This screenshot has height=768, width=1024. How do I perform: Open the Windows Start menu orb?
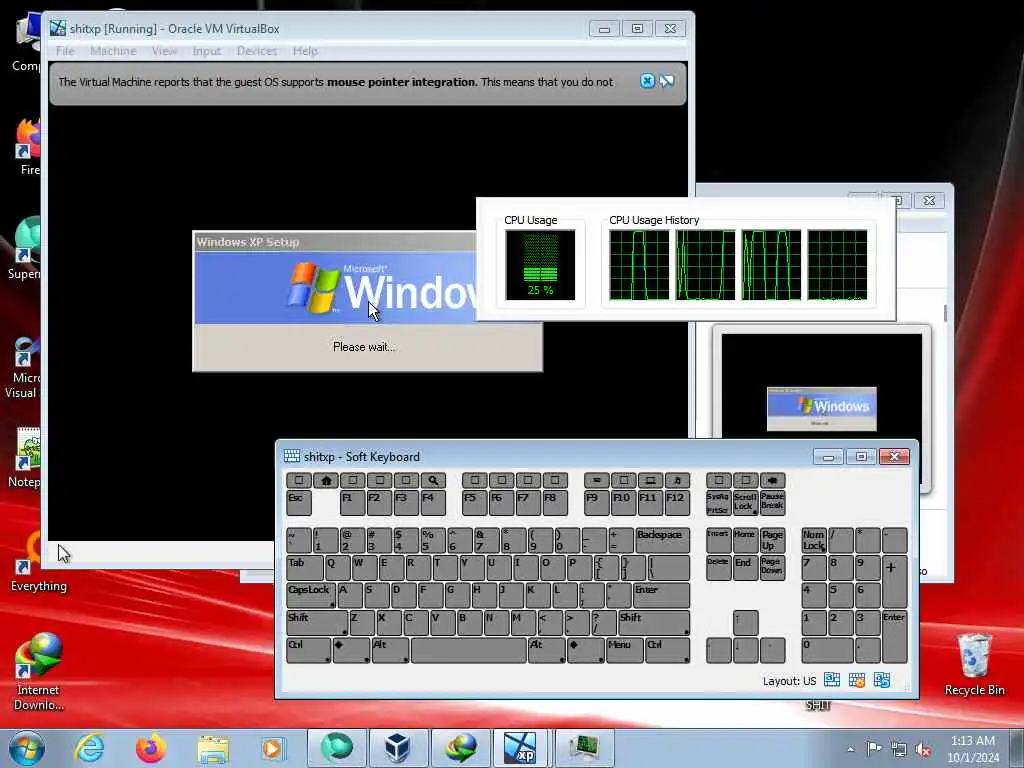pyautogui.click(x=27, y=748)
